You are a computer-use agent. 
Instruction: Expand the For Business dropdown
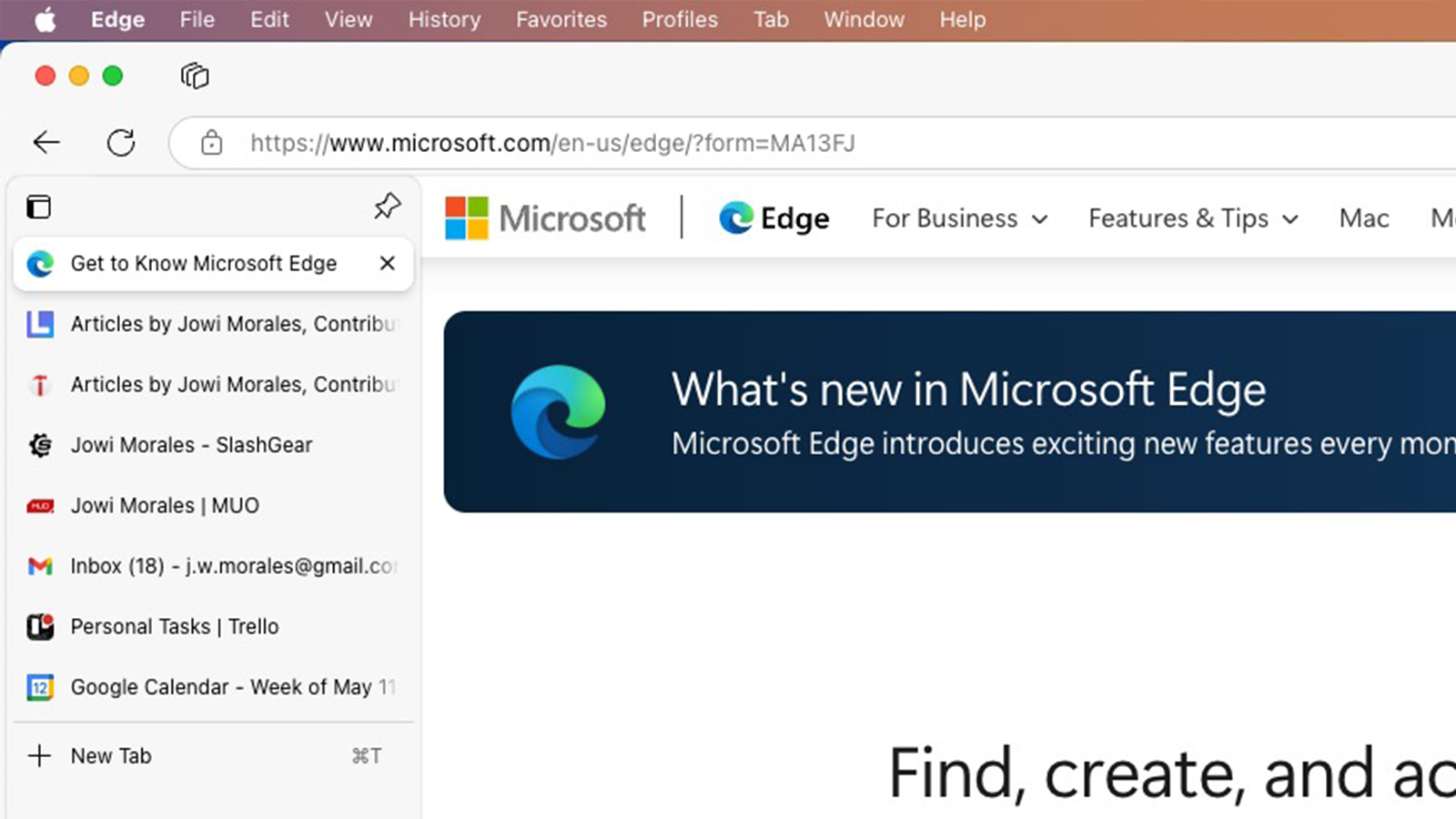(x=960, y=218)
